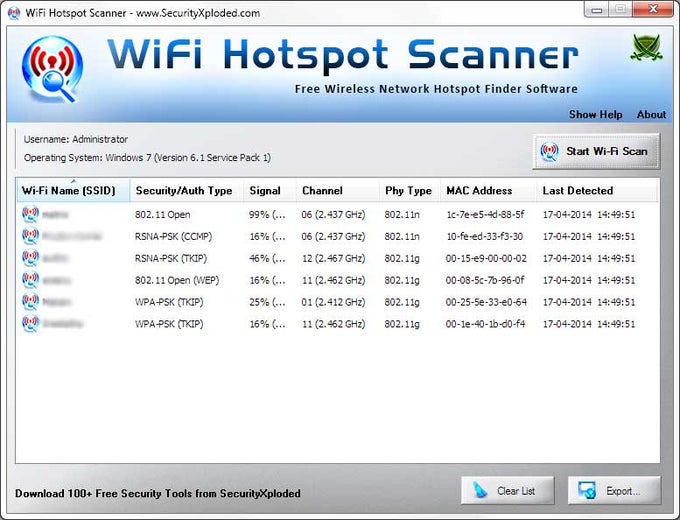Select the 01 (2.412 GHz) channel cell
This screenshot has width=680, height=520.
333,302
